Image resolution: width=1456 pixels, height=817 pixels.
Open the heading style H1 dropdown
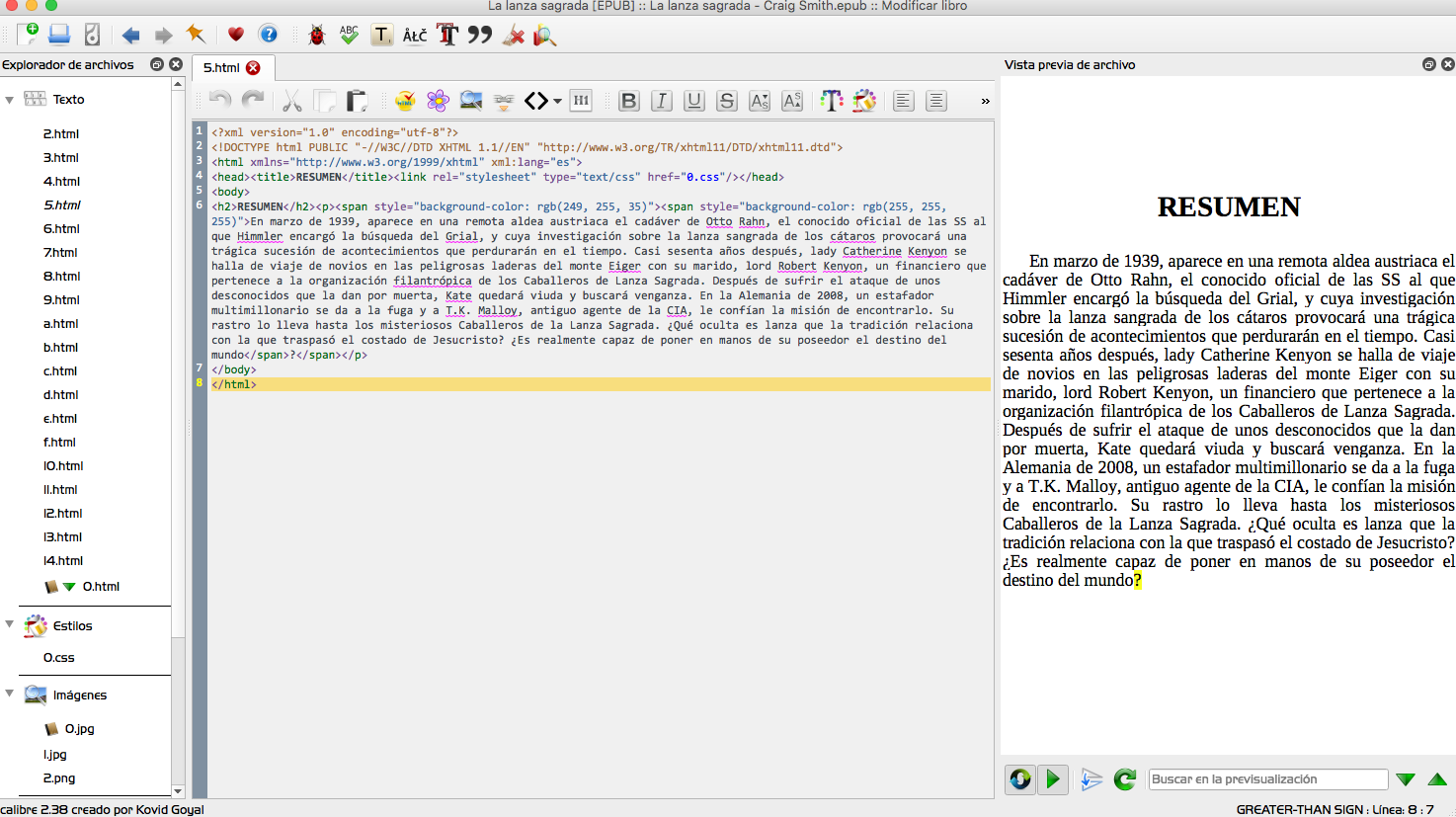pyautogui.click(x=581, y=100)
